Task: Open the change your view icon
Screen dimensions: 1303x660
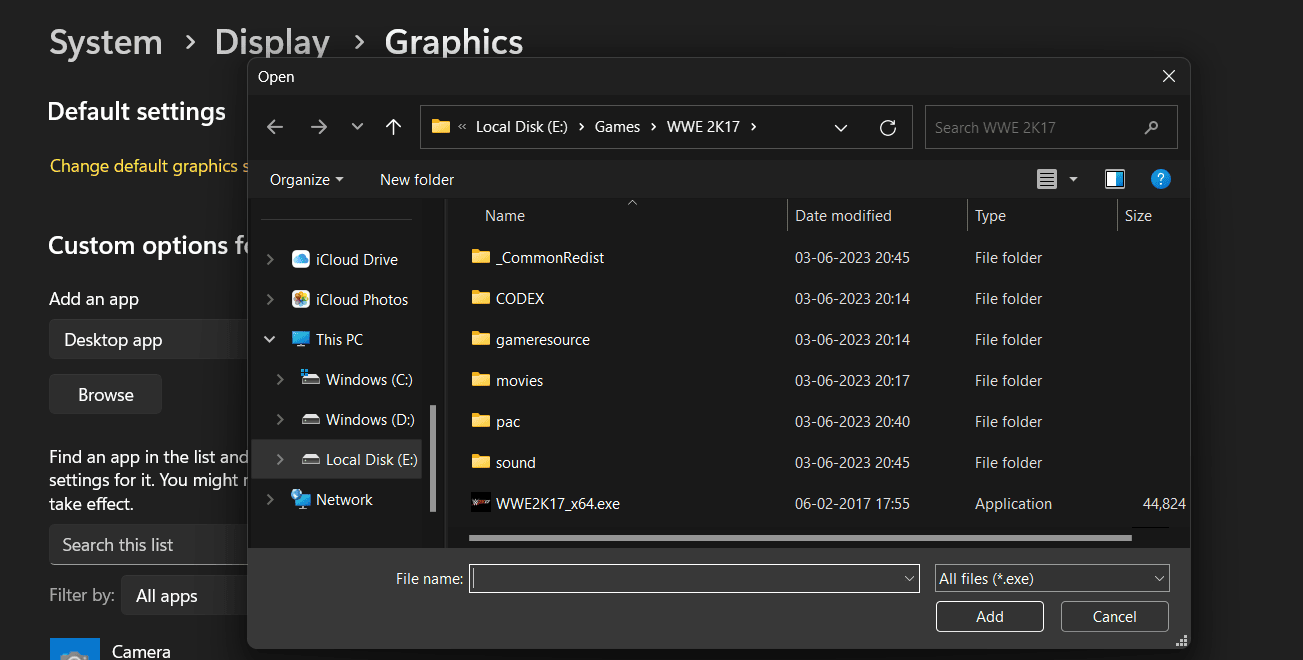Action: coord(1048,178)
